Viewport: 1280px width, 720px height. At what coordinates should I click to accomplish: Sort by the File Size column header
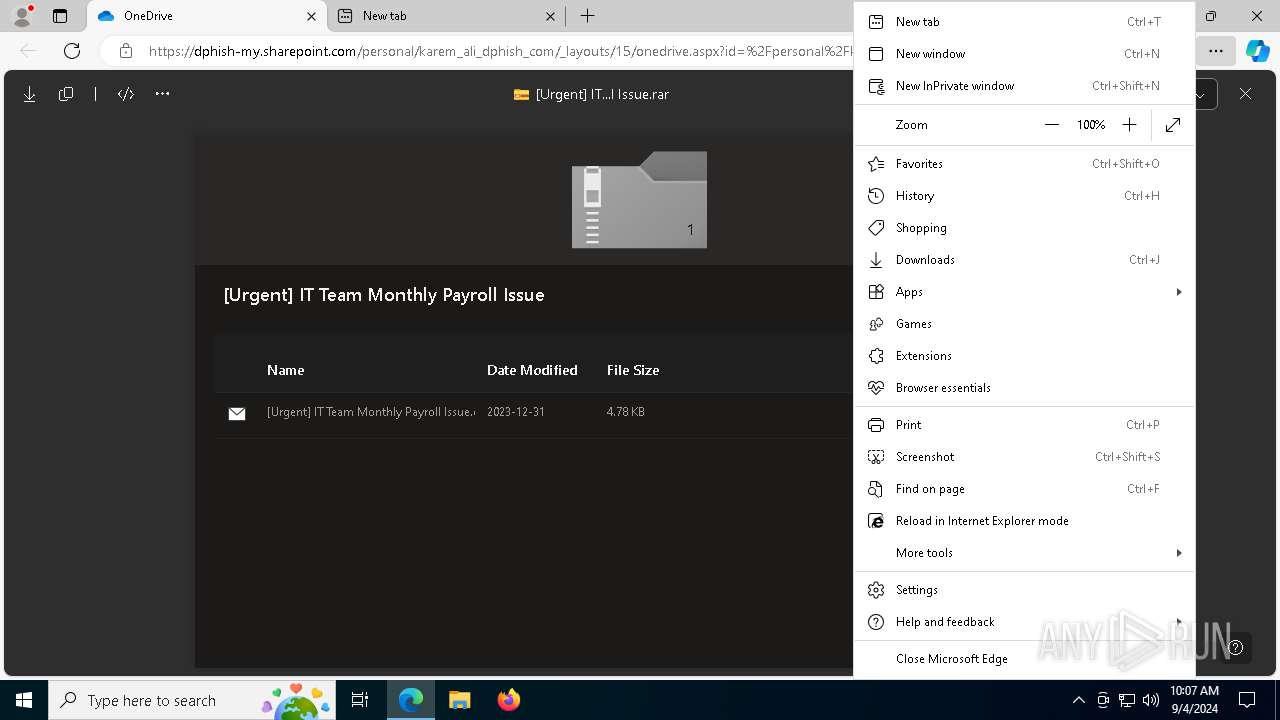pyautogui.click(x=633, y=370)
